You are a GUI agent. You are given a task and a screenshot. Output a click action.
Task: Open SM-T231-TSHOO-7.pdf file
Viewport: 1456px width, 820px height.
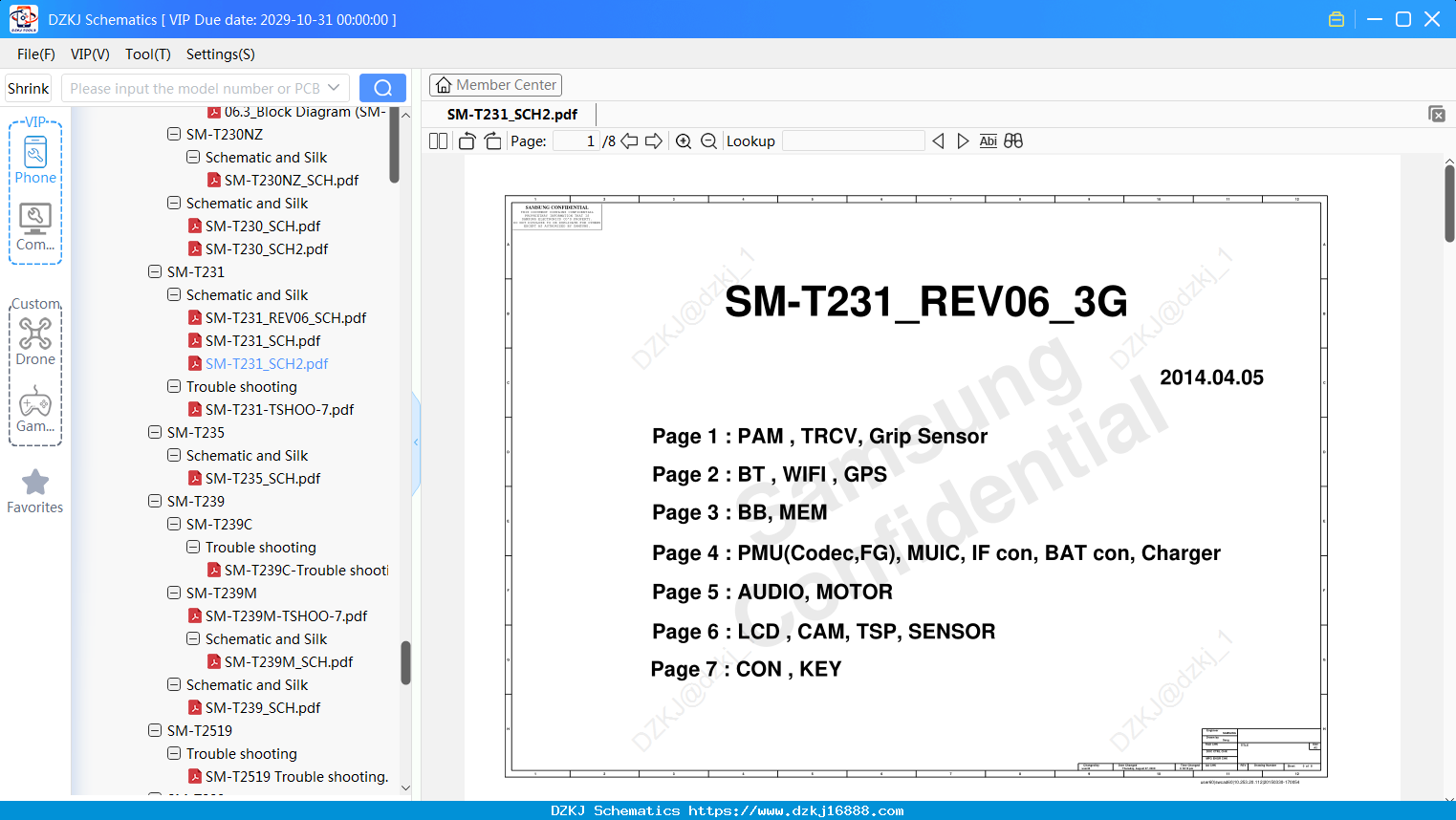pos(279,409)
